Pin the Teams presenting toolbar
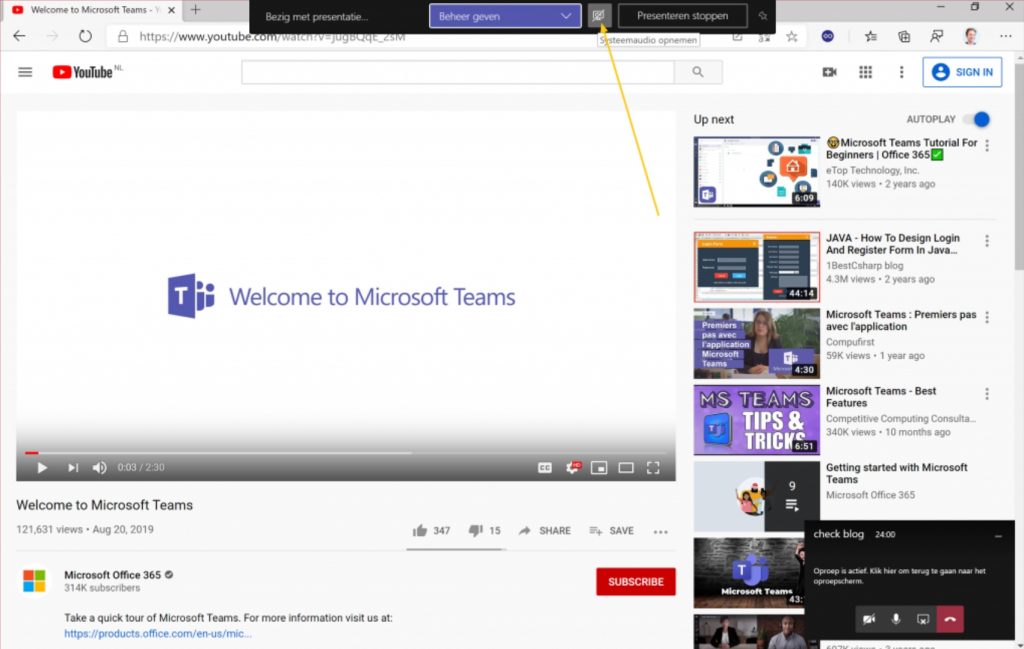Screen dimensions: 1024x649 coord(762,16)
